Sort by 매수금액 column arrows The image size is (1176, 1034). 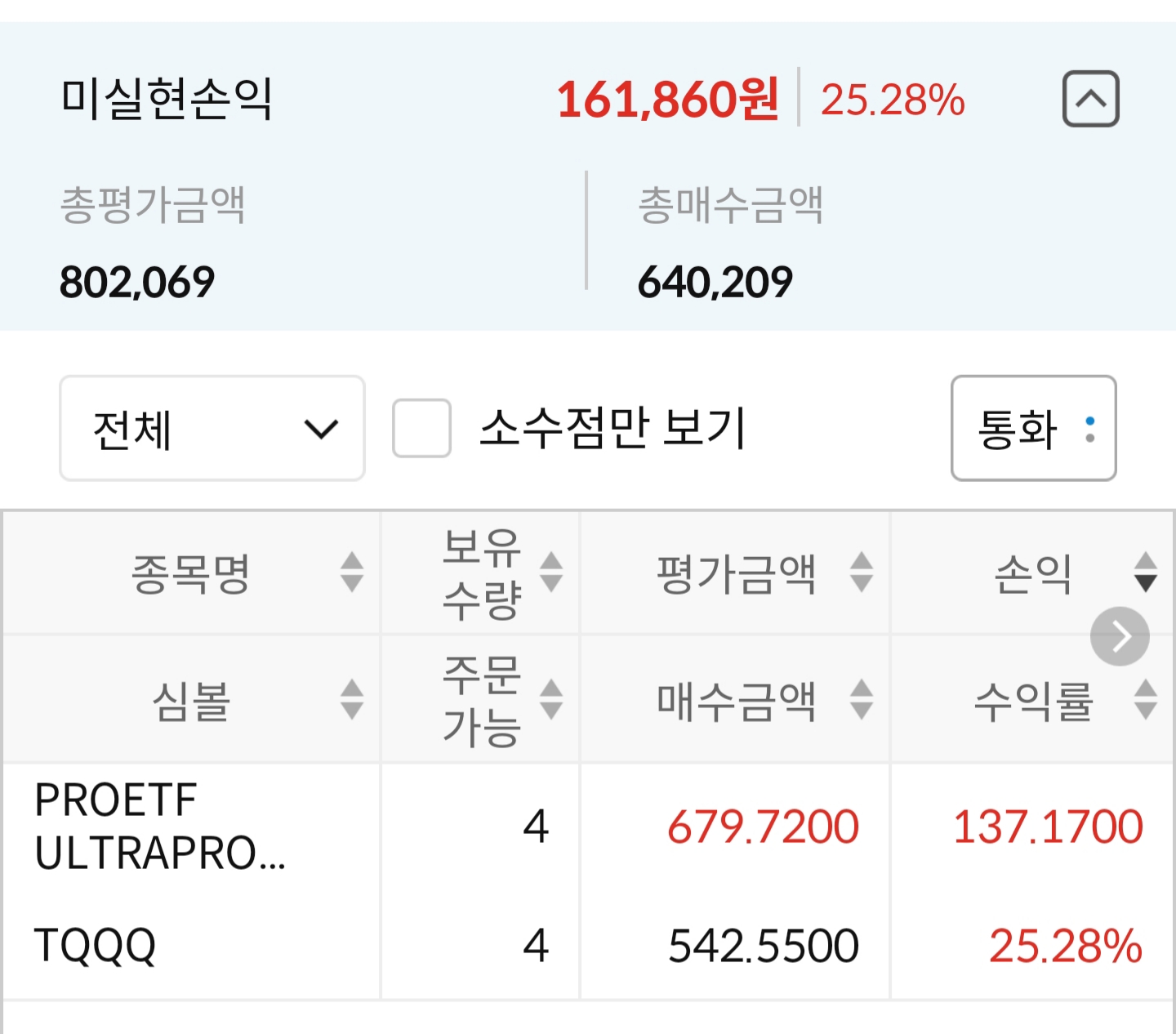862,699
